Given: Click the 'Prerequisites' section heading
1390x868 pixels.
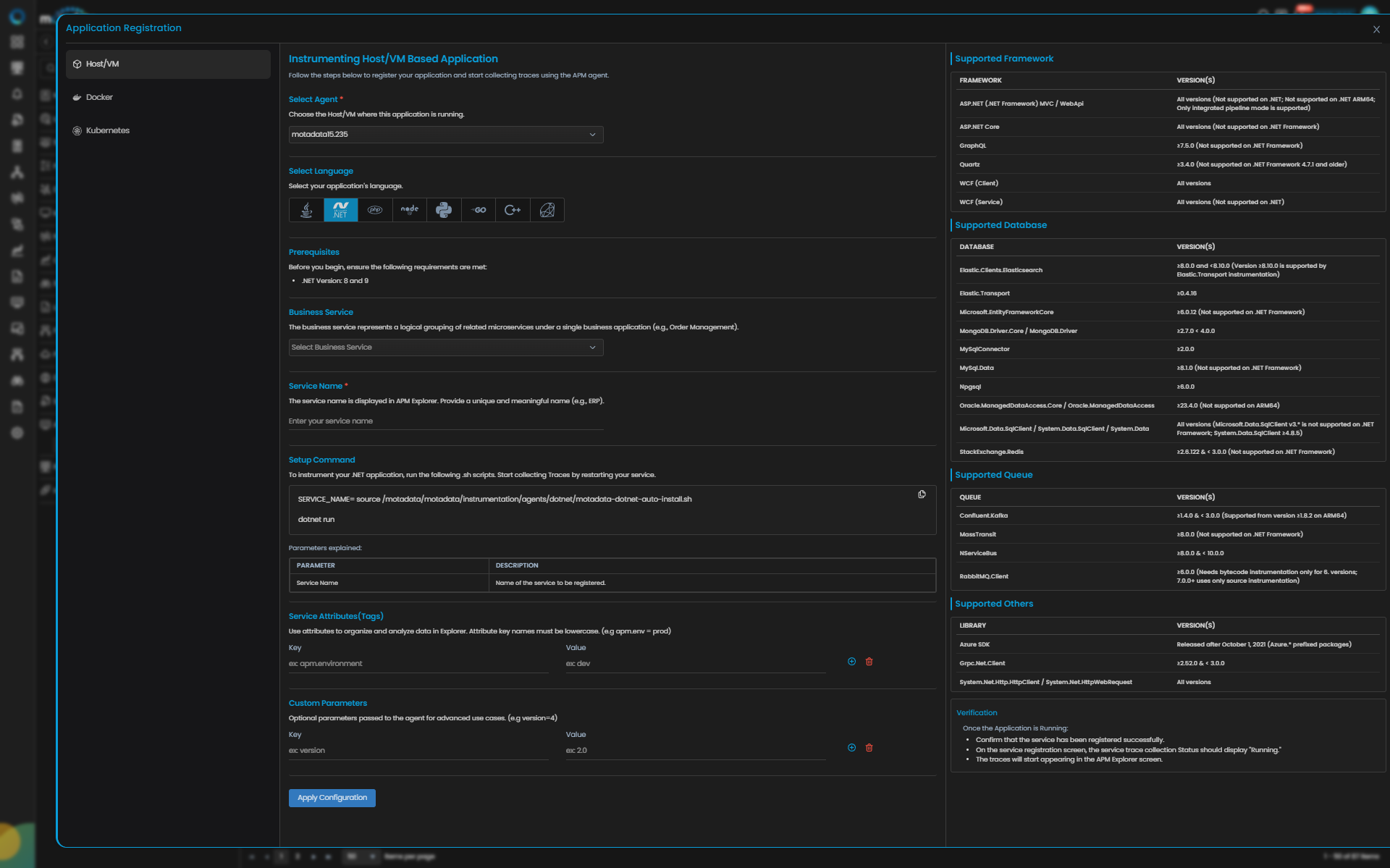Looking at the screenshot, I should [314, 252].
